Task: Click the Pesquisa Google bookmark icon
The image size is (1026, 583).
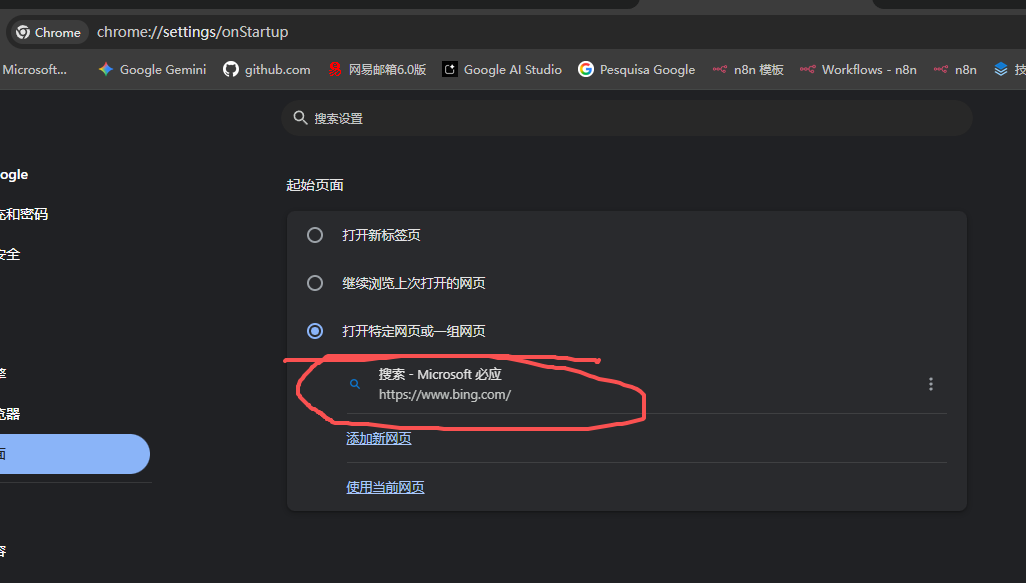Action: (586, 69)
